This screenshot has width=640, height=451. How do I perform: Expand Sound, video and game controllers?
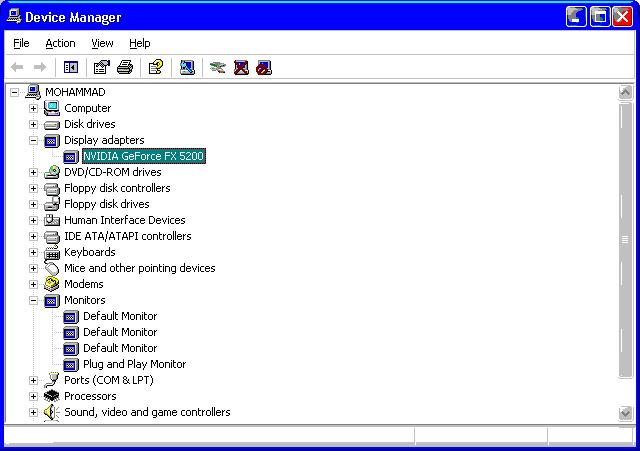pyautogui.click(x=33, y=412)
